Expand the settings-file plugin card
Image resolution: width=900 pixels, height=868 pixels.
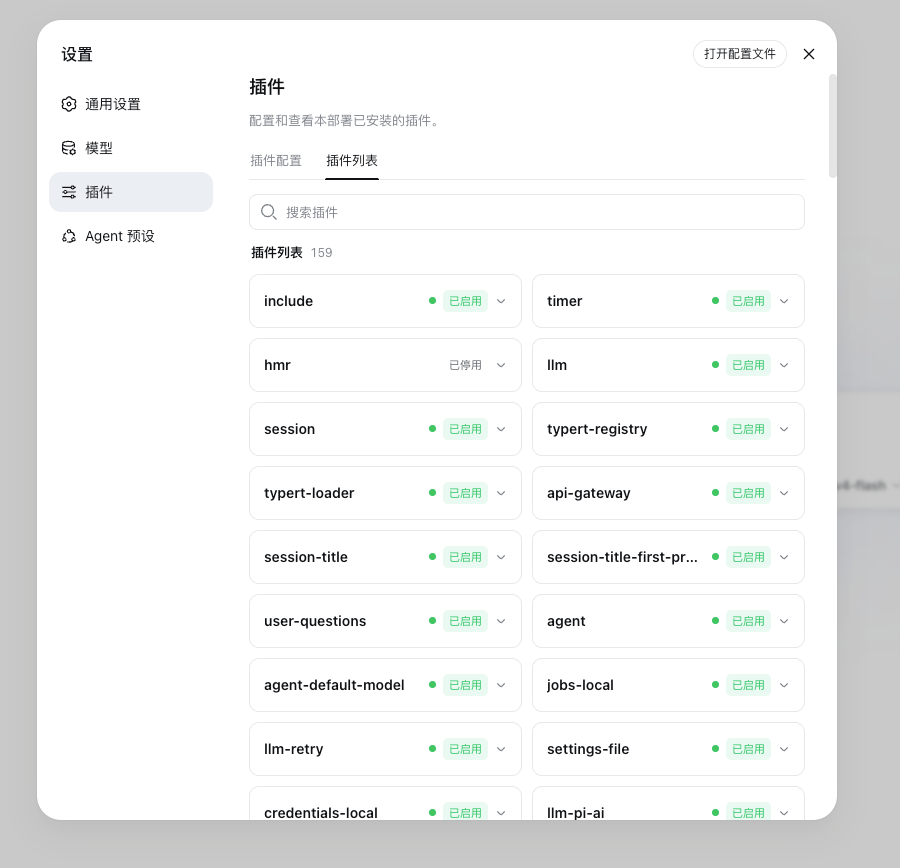click(x=784, y=749)
